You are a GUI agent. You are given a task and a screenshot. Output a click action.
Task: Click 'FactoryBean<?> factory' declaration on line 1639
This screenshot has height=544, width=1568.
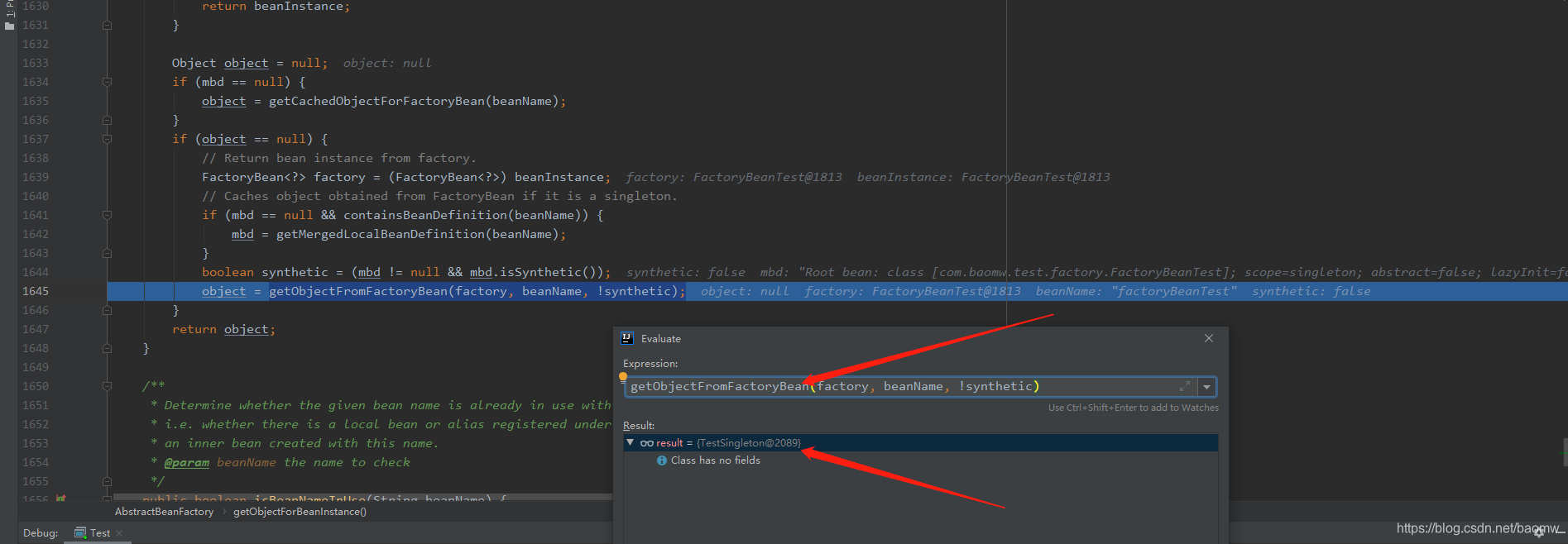283,177
